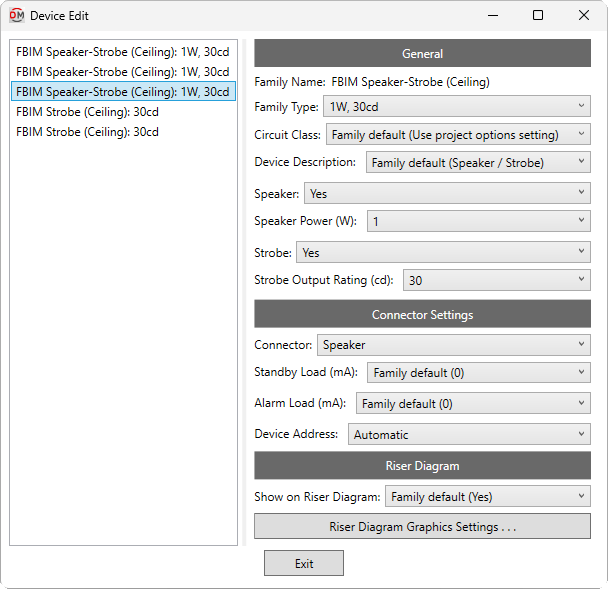
Task: Maximize the Device Edit window
Action: click(x=538, y=16)
